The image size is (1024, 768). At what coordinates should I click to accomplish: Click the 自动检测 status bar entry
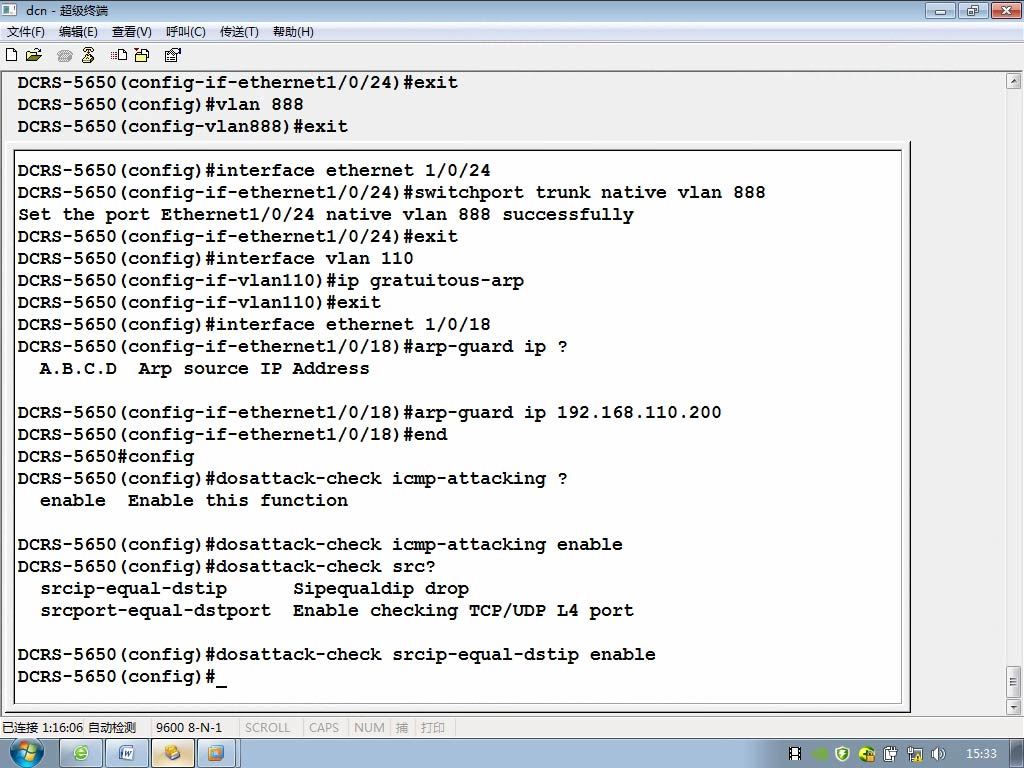click(x=112, y=727)
